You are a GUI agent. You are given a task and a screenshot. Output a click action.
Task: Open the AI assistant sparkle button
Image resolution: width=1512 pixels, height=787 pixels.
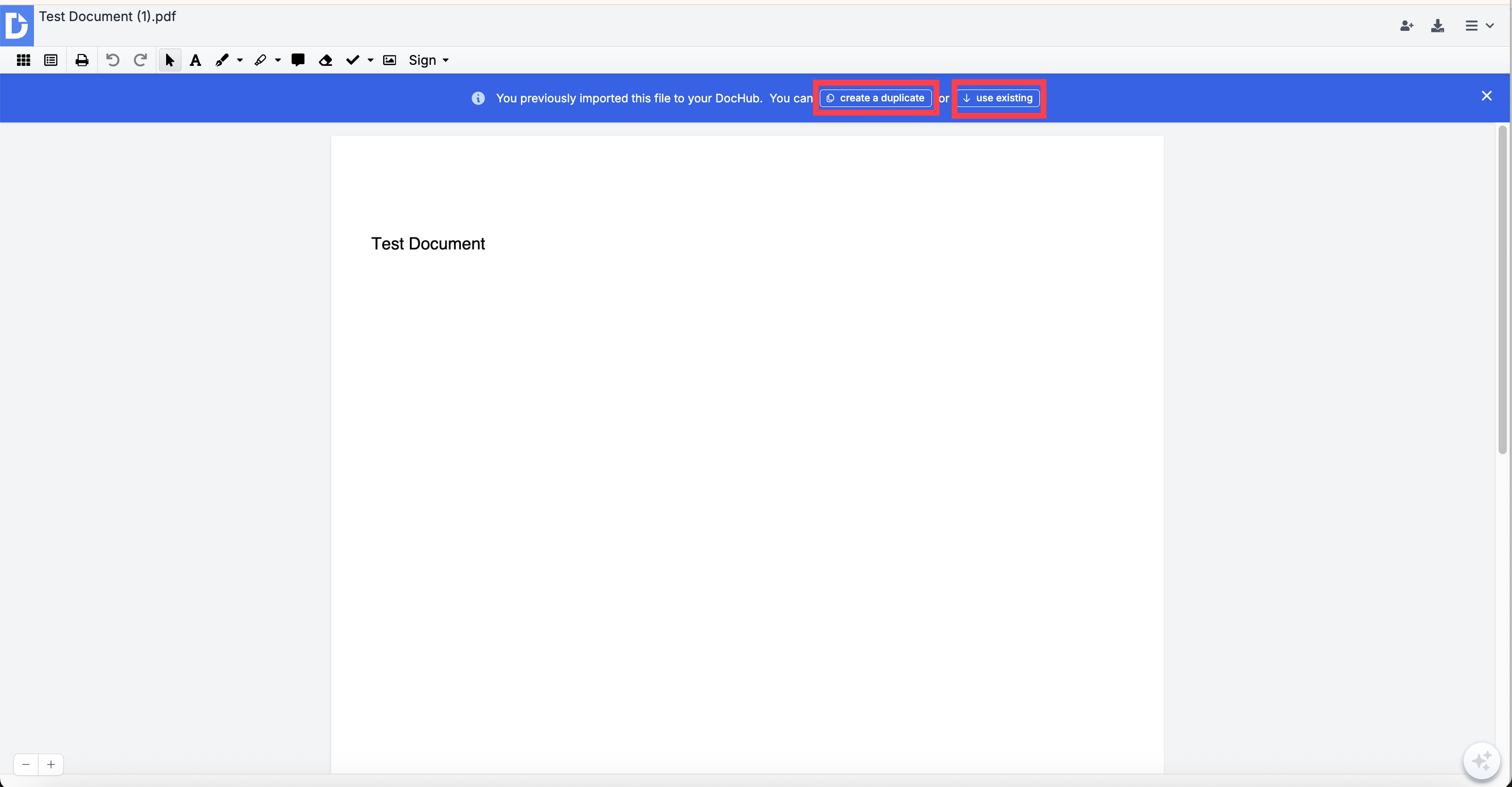coord(1482,761)
